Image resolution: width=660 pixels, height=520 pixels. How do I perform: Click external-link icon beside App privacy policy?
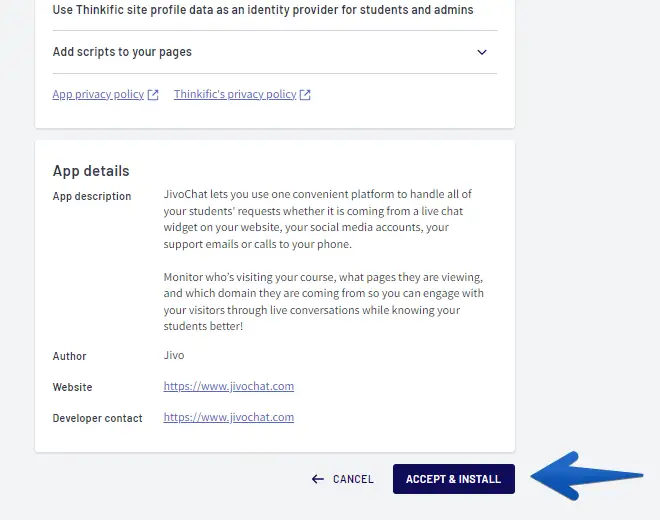click(153, 95)
